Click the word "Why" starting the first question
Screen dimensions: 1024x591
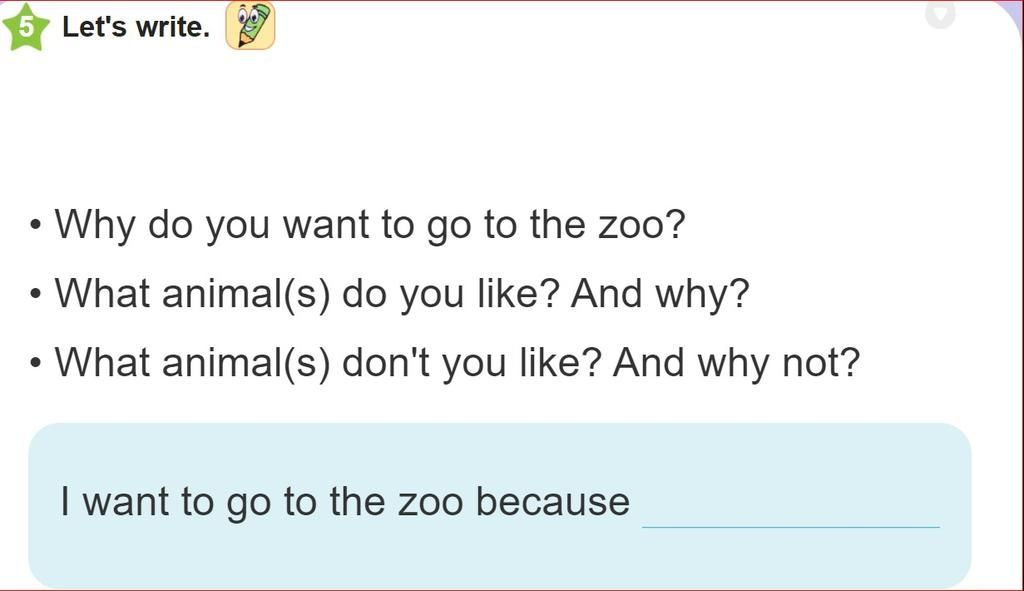(x=93, y=224)
